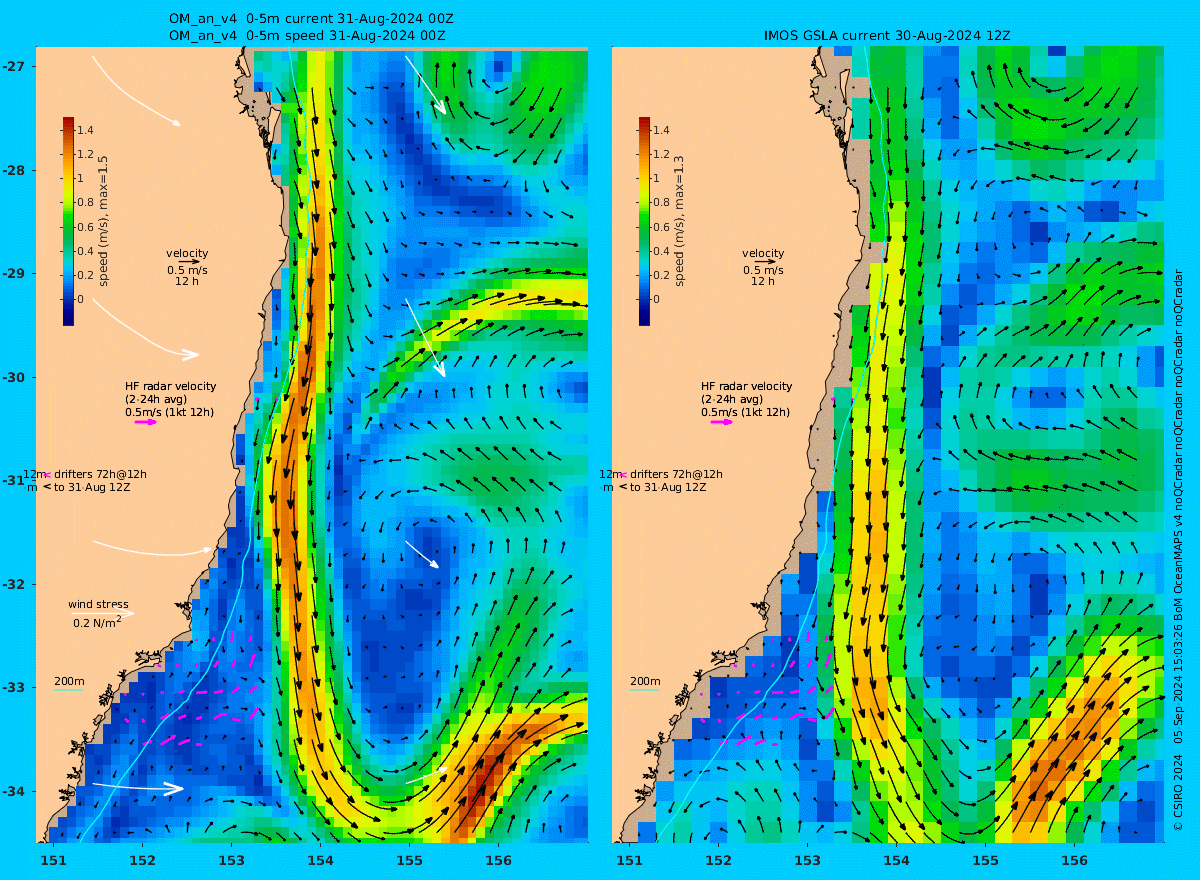
Task: Click the 'velocity 0.5 m/s 12 h' legend in IMOS GSLA map
Action: (763, 267)
